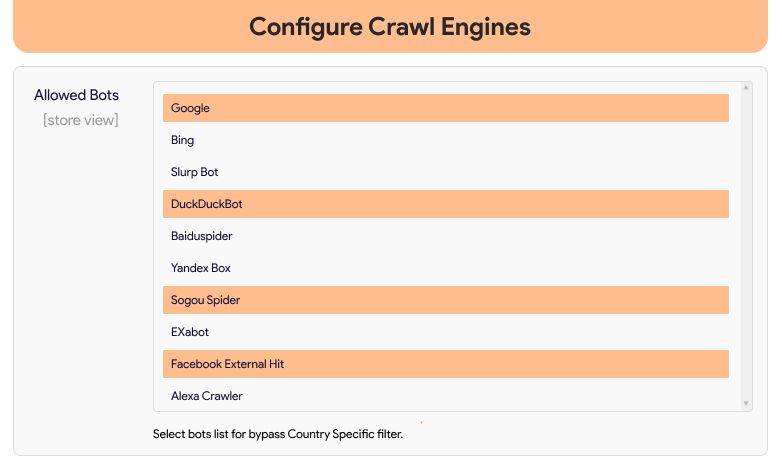Choose the Slurp Bot option

[445, 172]
